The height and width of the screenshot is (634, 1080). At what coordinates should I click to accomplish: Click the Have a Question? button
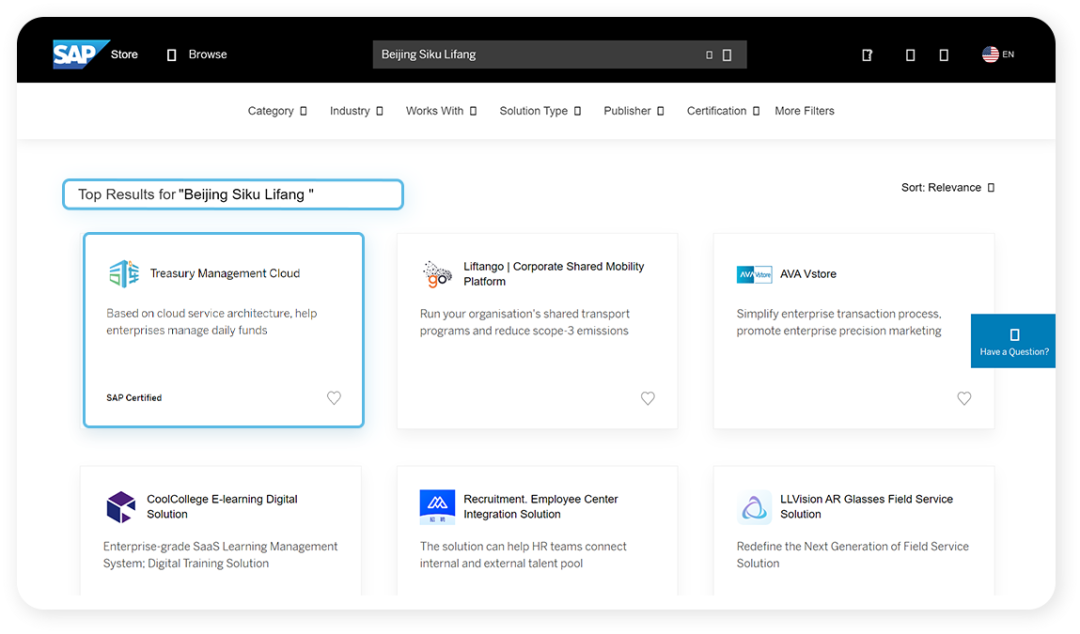pyautogui.click(x=1013, y=341)
